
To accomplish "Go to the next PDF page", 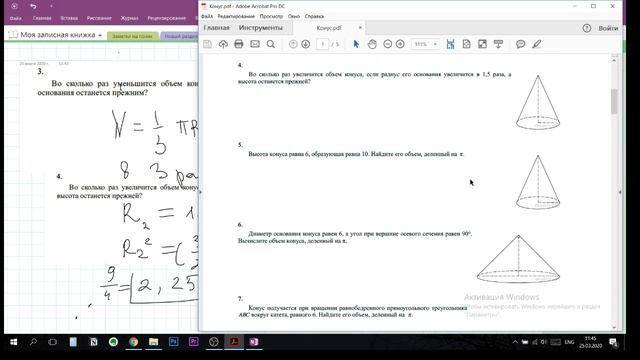I will [x=305, y=44].
